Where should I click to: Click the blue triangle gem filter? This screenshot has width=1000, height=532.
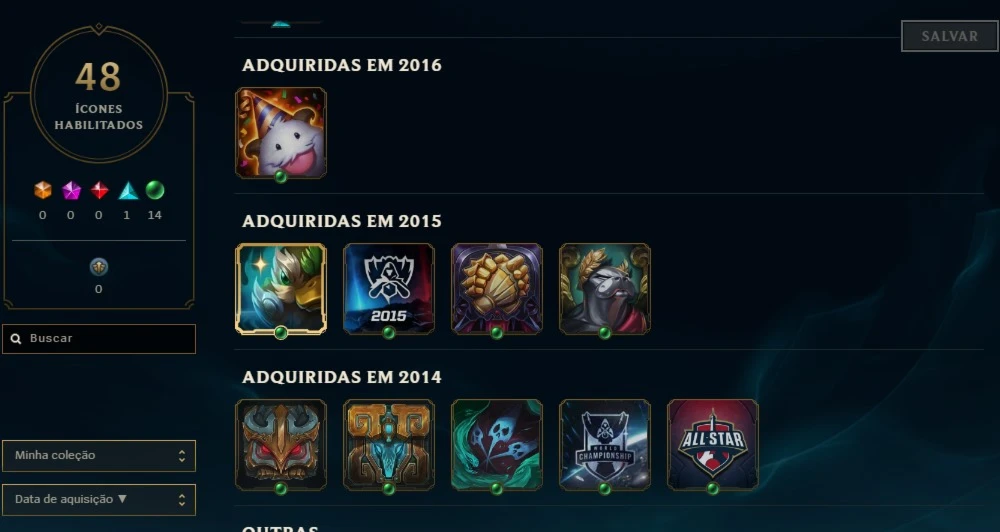point(128,190)
